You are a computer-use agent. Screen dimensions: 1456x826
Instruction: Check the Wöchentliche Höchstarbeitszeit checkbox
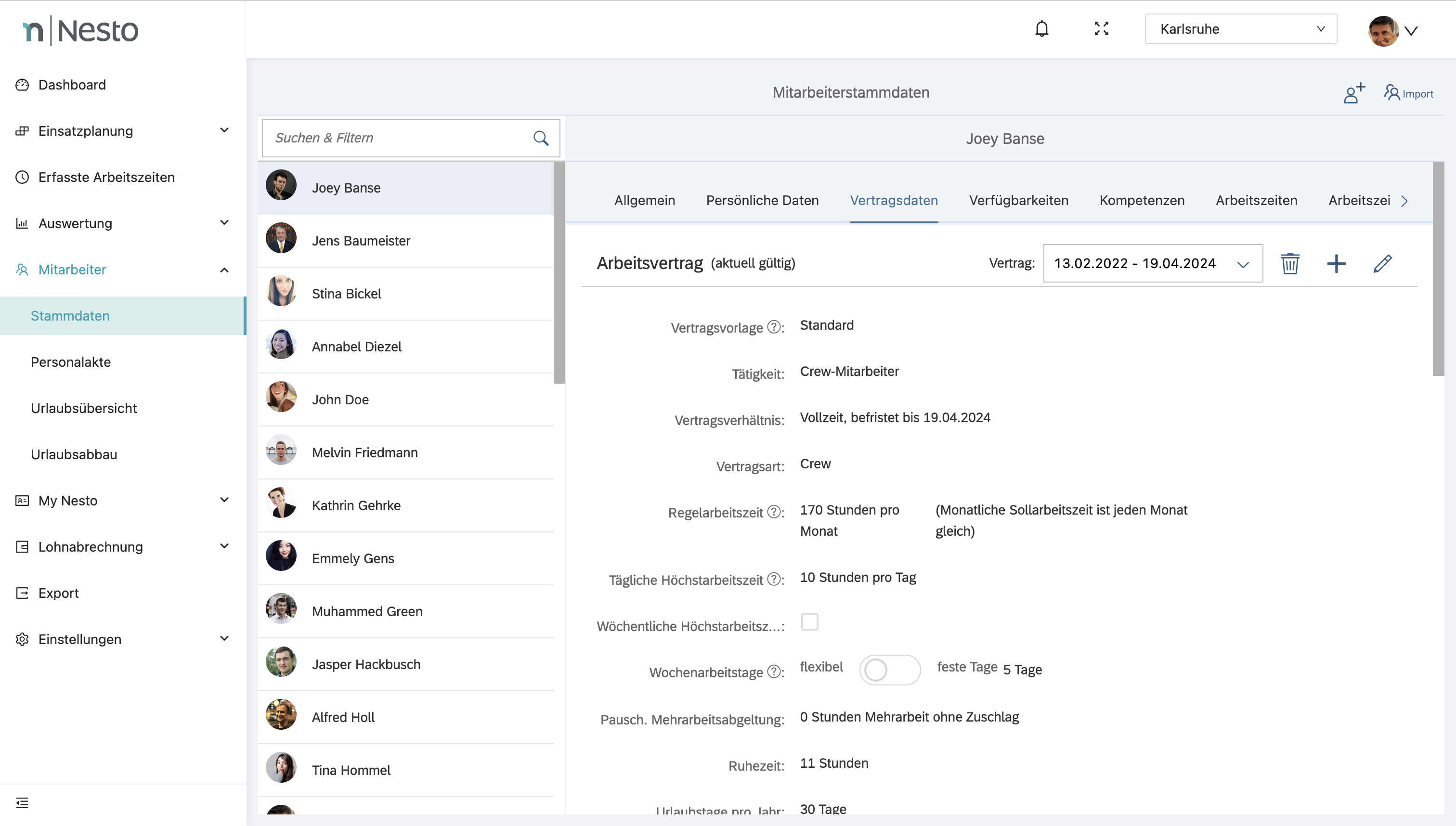(x=810, y=622)
